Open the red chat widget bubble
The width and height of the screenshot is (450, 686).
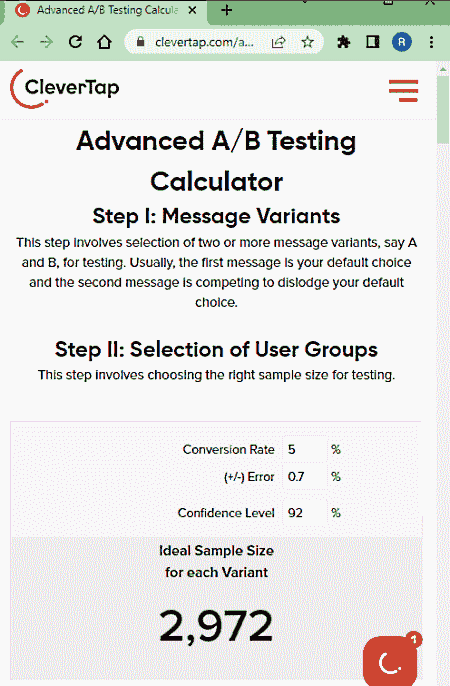(x=390, y=661)
